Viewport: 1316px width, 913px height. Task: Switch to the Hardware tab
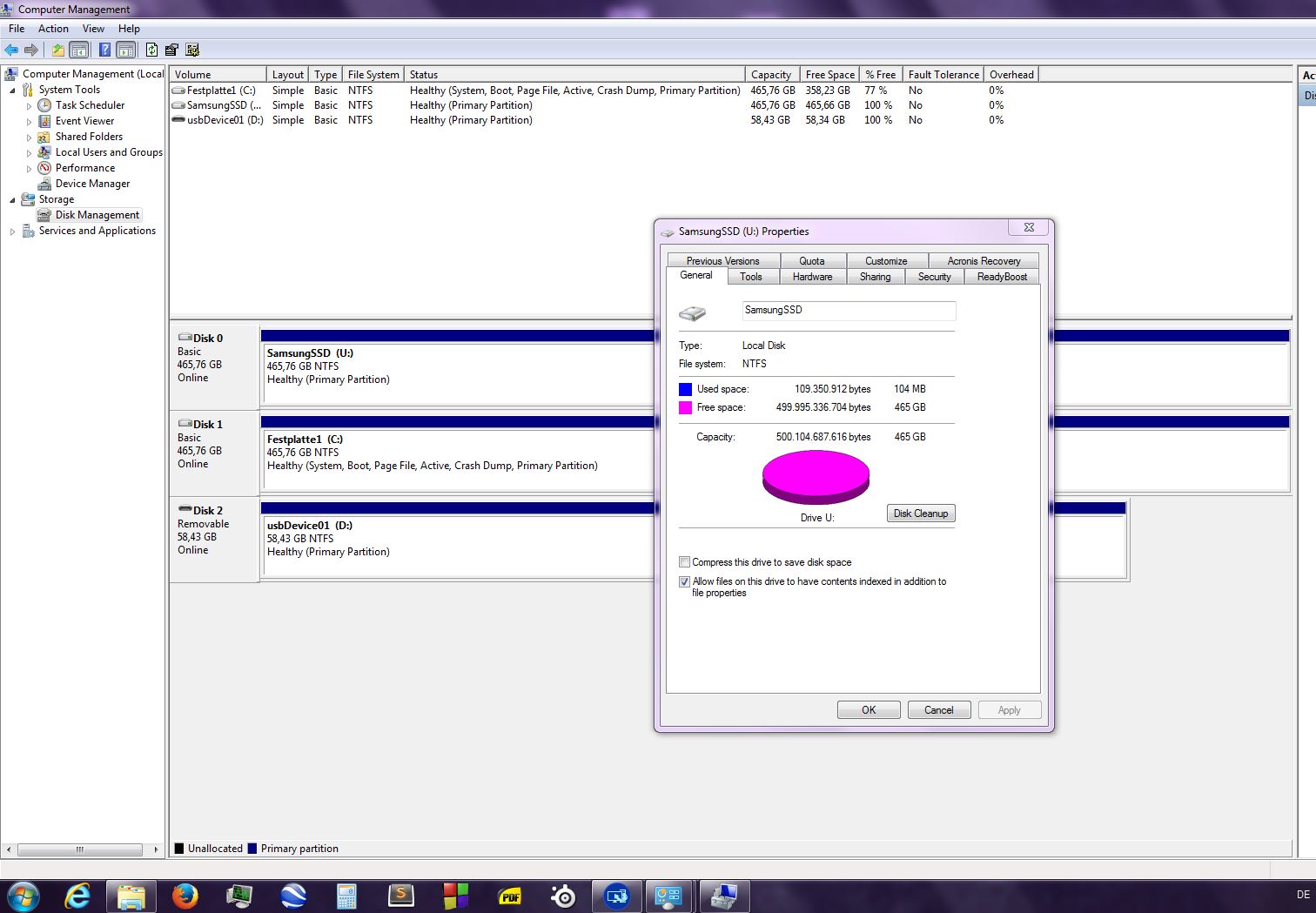[812, 277]
